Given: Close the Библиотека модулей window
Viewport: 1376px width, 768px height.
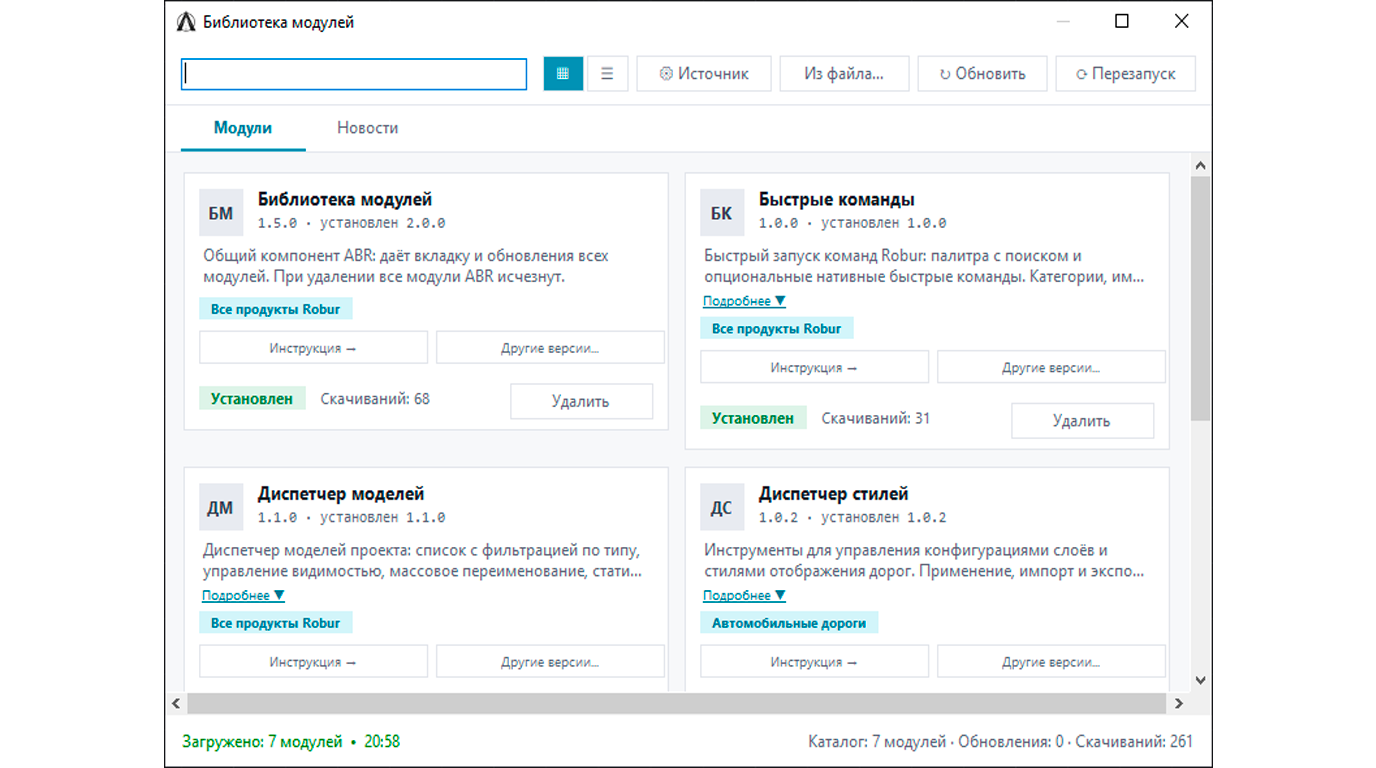Looking at the screenshot, I should [x=1181, y=21].
